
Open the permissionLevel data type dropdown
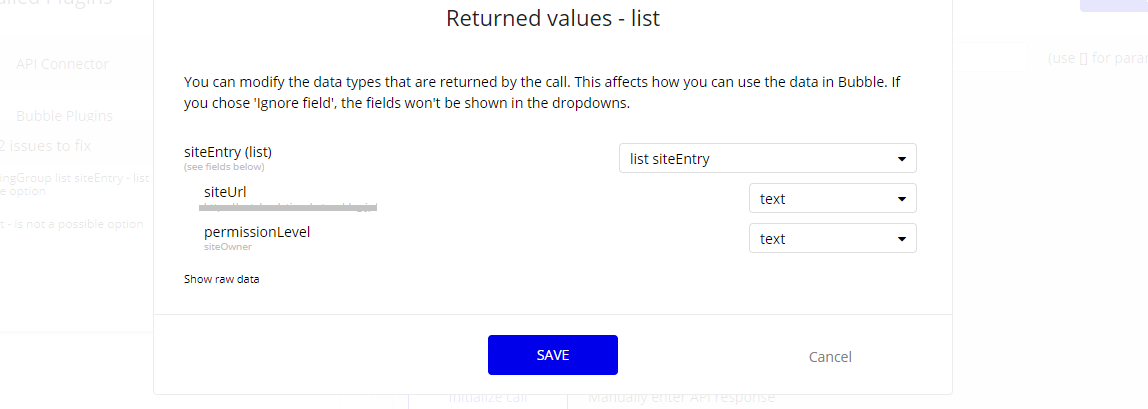(x=832, y=239)
